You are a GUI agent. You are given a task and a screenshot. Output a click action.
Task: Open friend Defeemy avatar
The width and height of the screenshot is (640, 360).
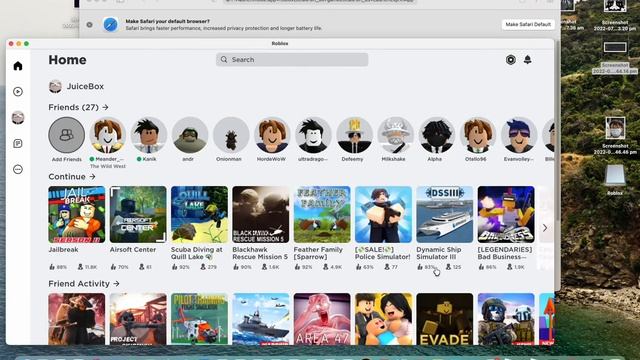(x=354, y=135)
